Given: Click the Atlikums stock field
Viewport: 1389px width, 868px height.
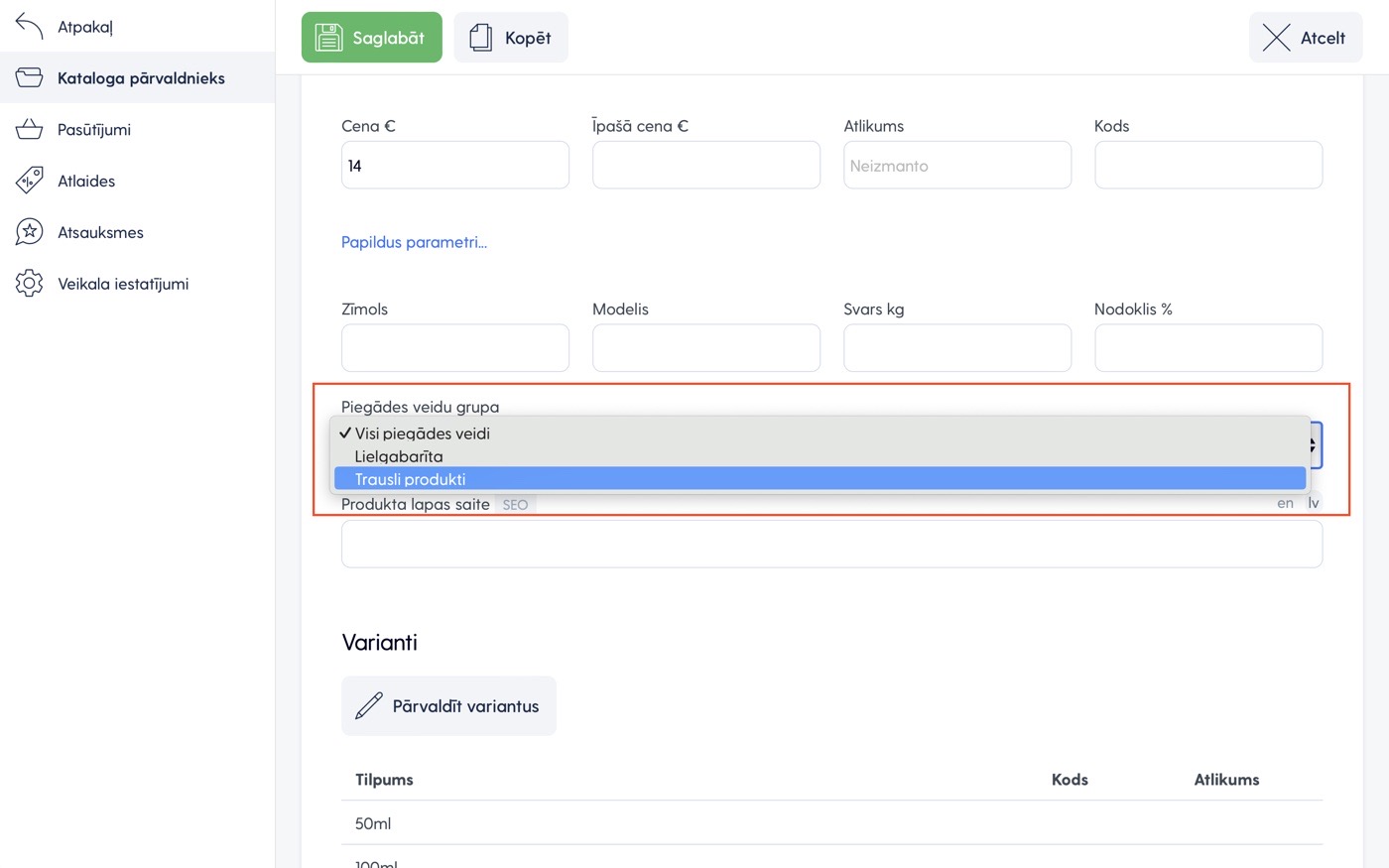Looking at the screenshot, I should (x=957, y=165).
